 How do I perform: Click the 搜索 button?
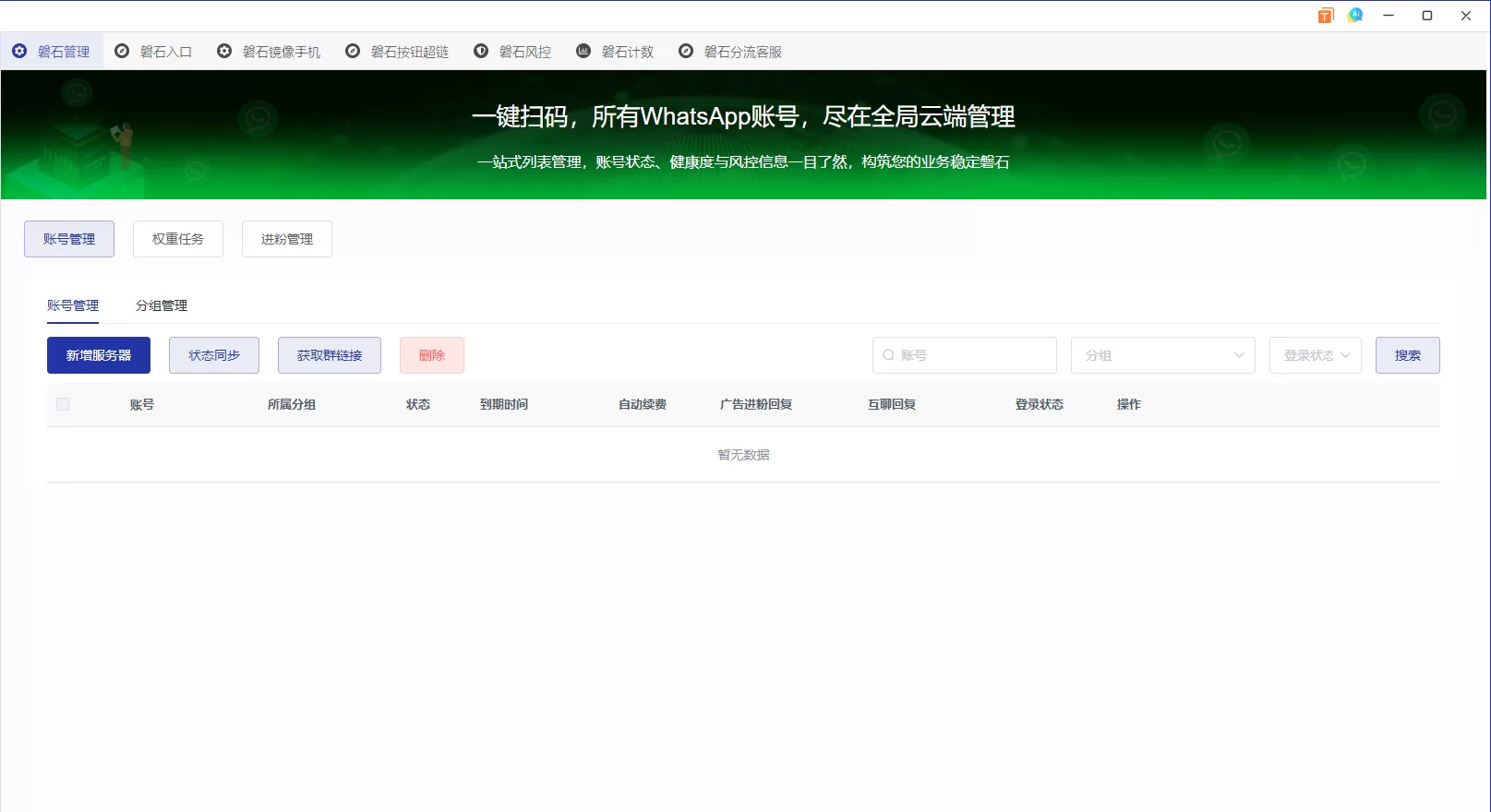(x=1408, y=355)
